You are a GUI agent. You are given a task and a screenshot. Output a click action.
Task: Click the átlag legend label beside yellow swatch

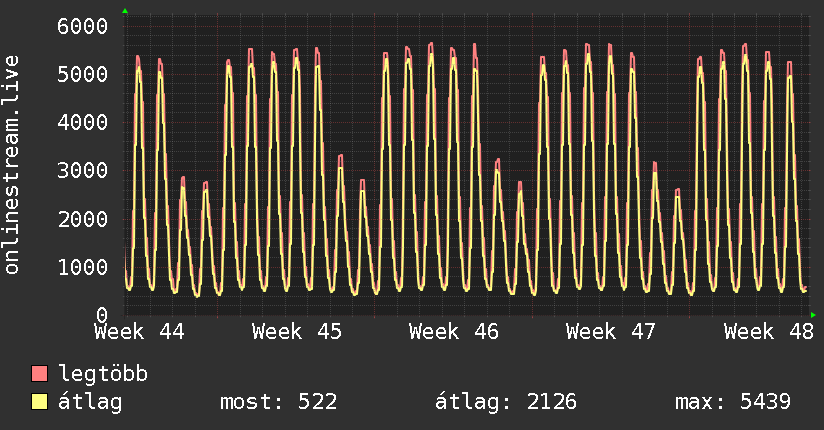point(90,402)
